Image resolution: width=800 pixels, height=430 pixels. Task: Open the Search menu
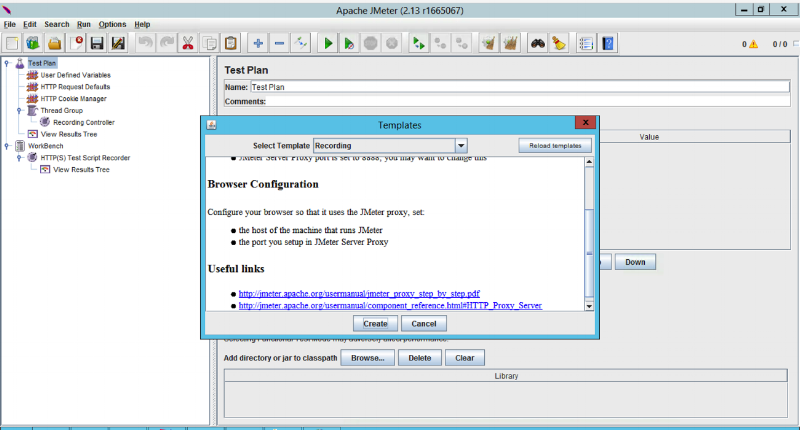coord(57,24)
